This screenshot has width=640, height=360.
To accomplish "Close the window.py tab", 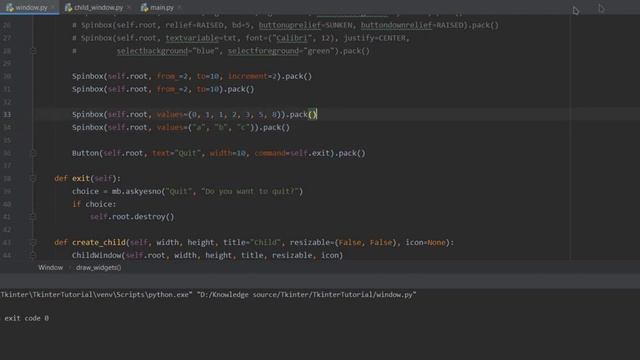I will pos(53,8).
